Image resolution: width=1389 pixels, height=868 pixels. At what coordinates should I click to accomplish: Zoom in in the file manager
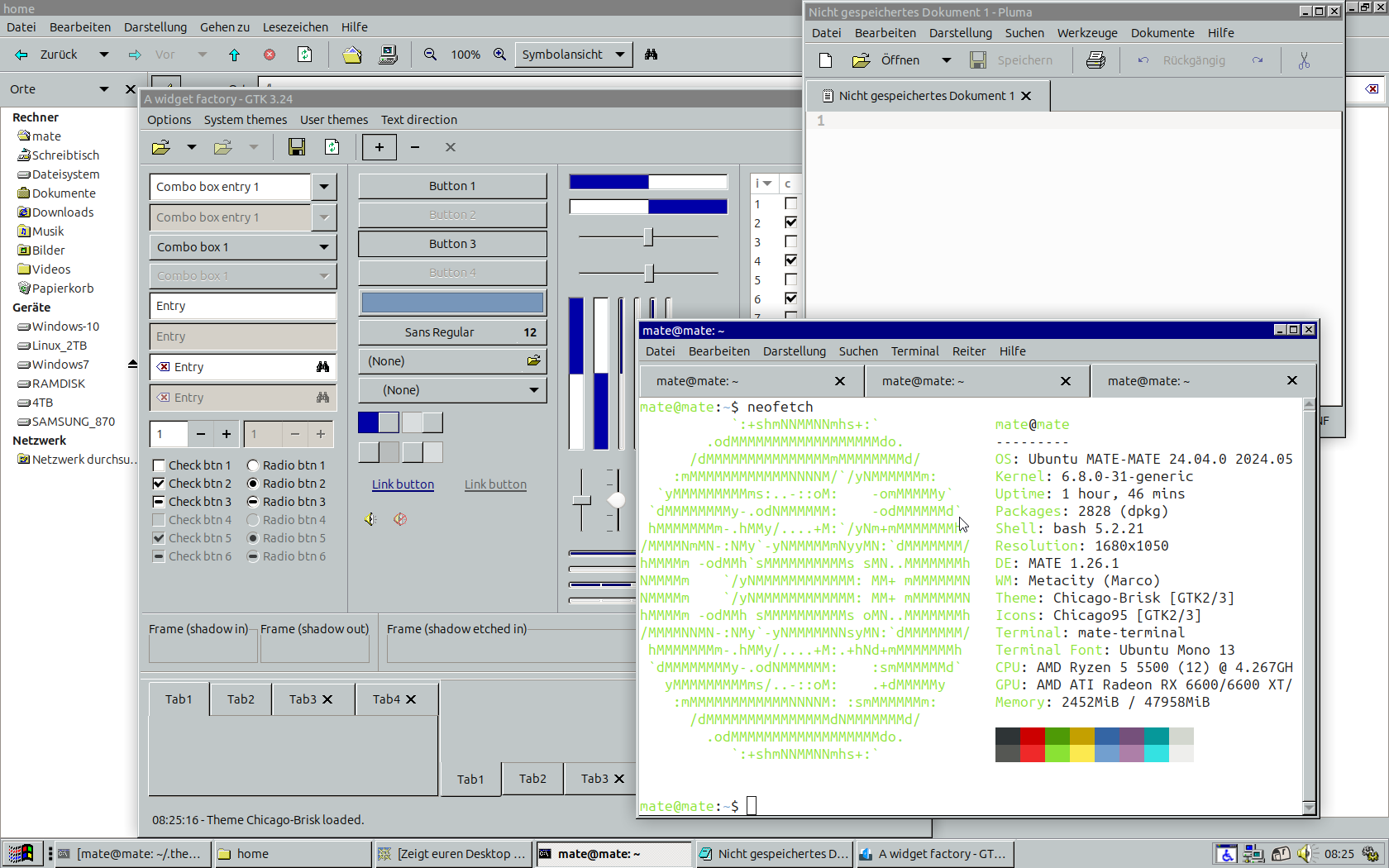[499, 55]
